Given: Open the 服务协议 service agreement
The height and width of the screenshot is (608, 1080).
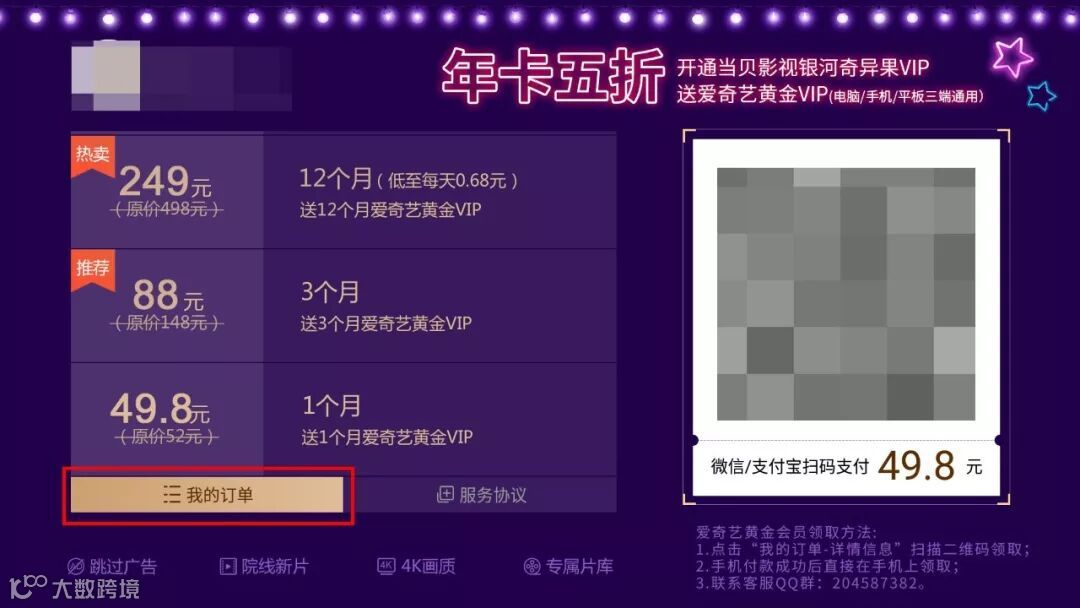Looking at the screenshot, I should [481, 494].
